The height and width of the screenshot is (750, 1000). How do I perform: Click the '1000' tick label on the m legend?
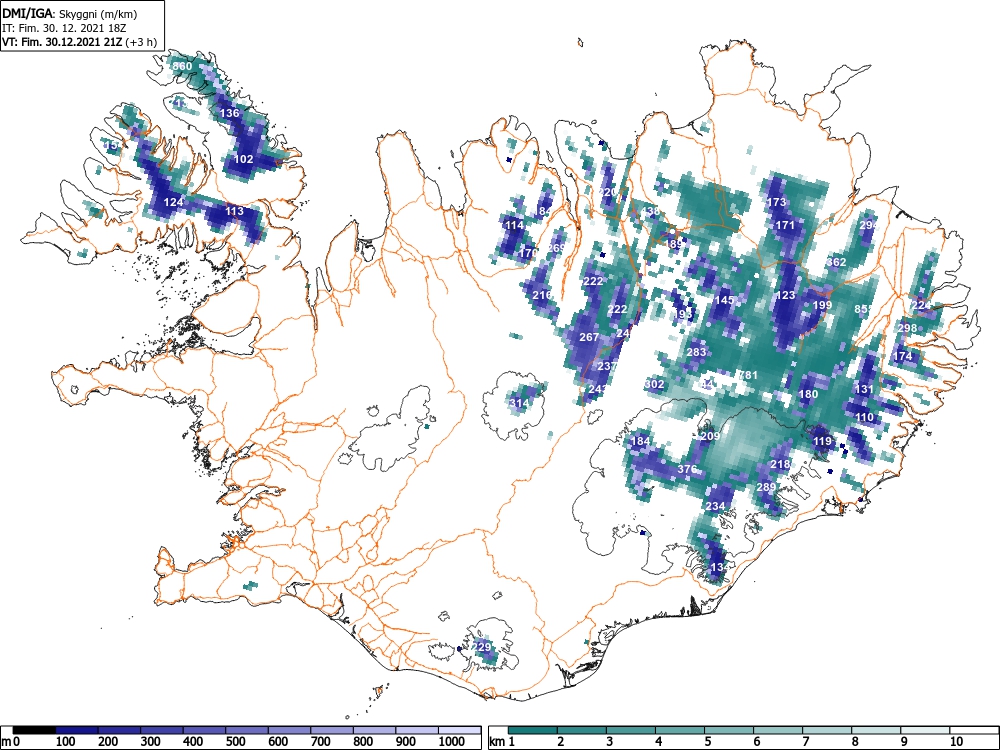pos(452,742)
